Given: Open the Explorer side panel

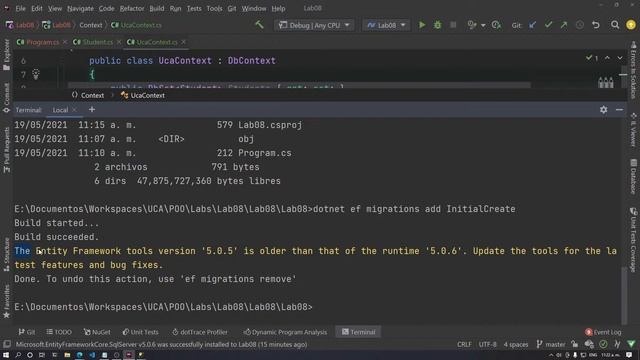Looking at the screenshot, I should 7,54.
